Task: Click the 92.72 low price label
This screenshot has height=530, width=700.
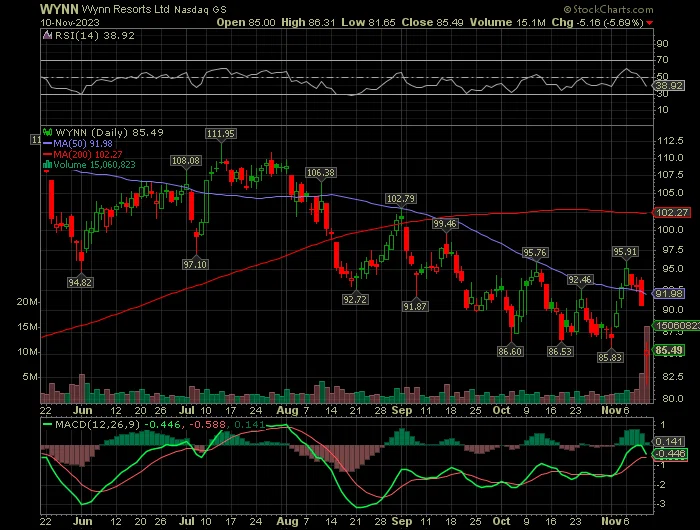Action: tap(355, 300)
